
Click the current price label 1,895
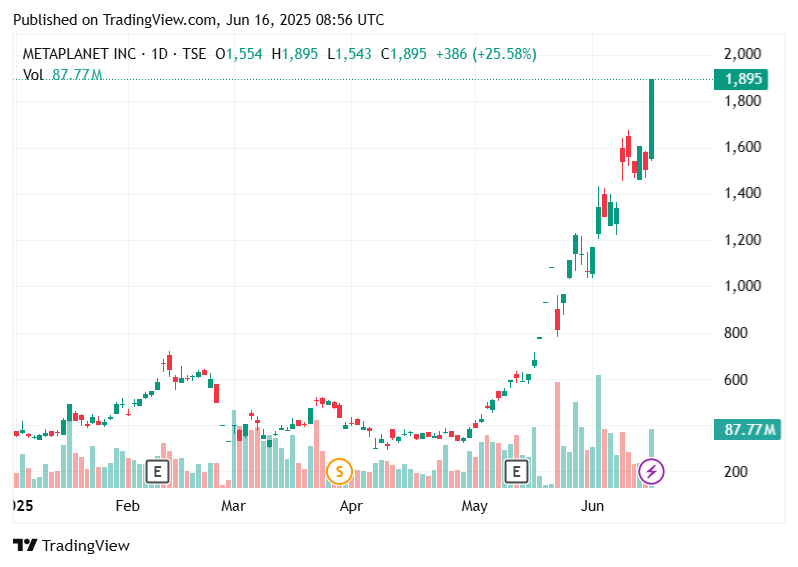741,79
